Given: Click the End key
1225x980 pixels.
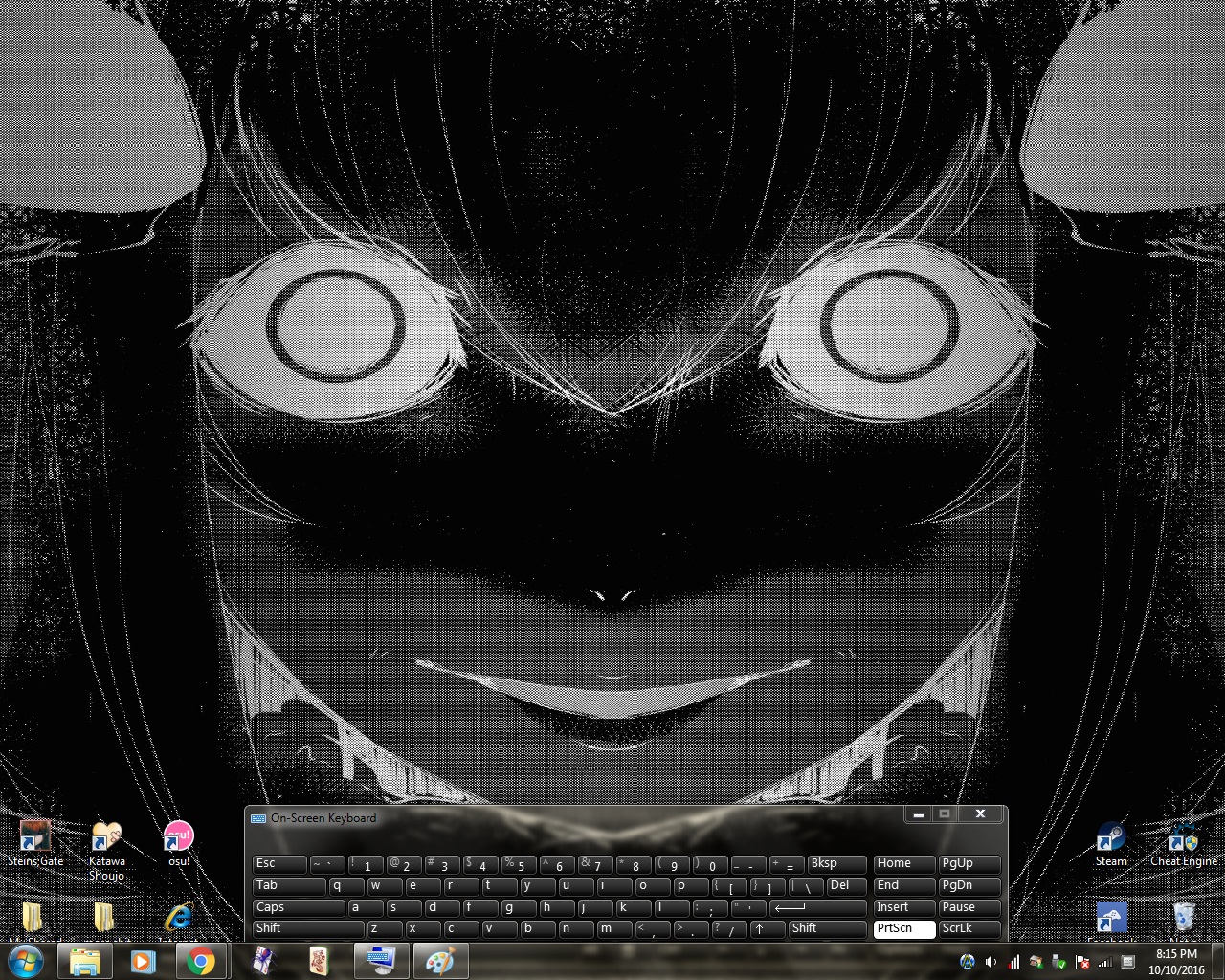Looking at the screenshot, I should point(904,886).
